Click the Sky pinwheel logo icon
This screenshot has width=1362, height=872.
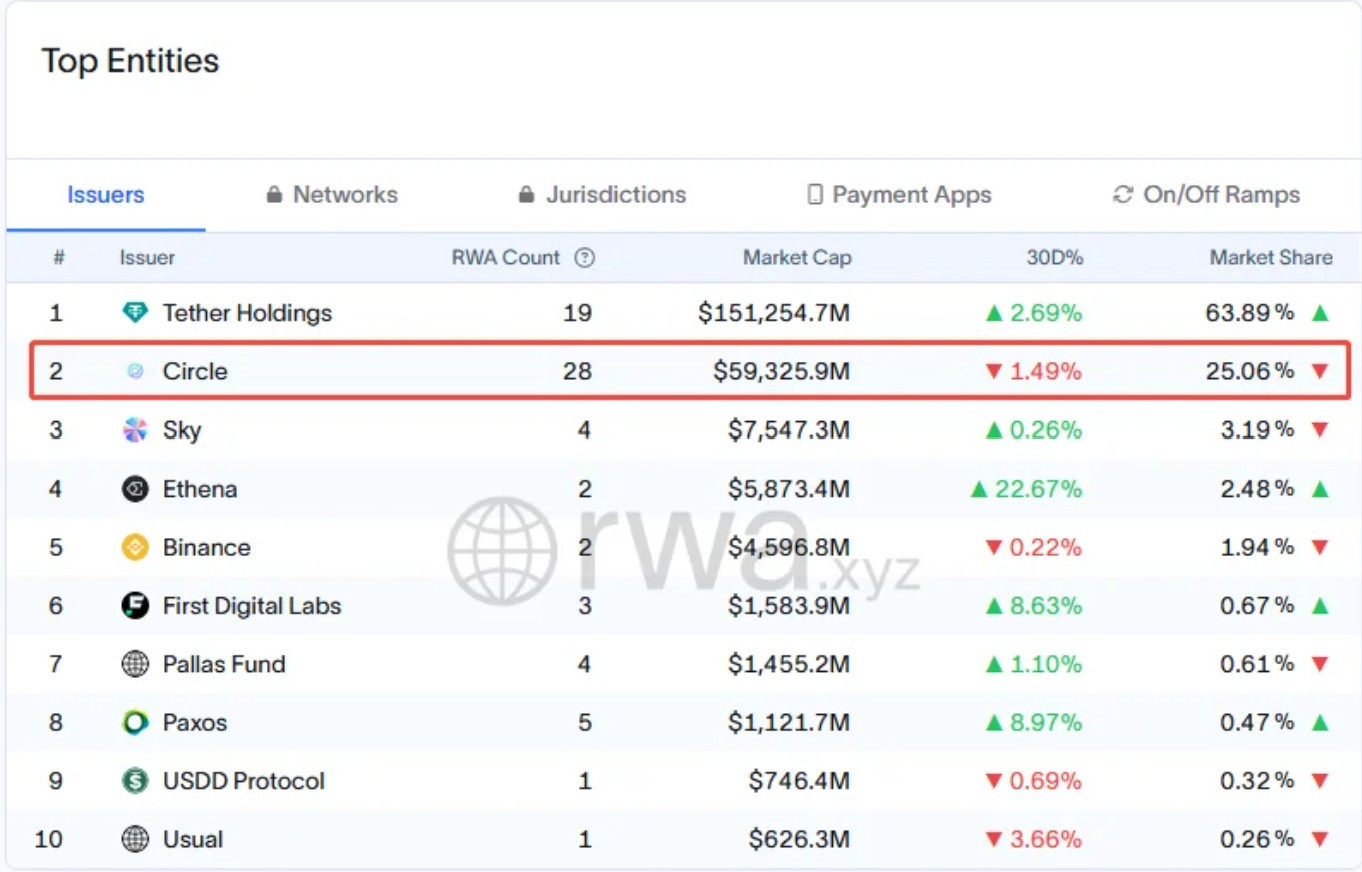(135, 430)
